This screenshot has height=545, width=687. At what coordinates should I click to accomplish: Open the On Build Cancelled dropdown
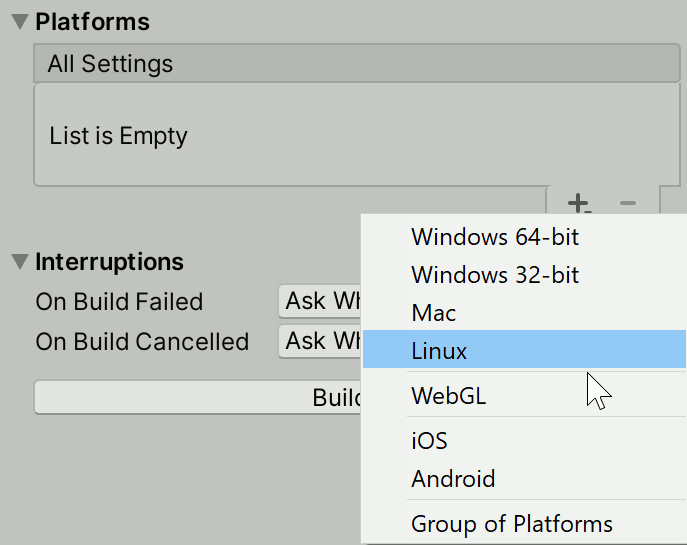pyautogui.click(x=320, y=341)
